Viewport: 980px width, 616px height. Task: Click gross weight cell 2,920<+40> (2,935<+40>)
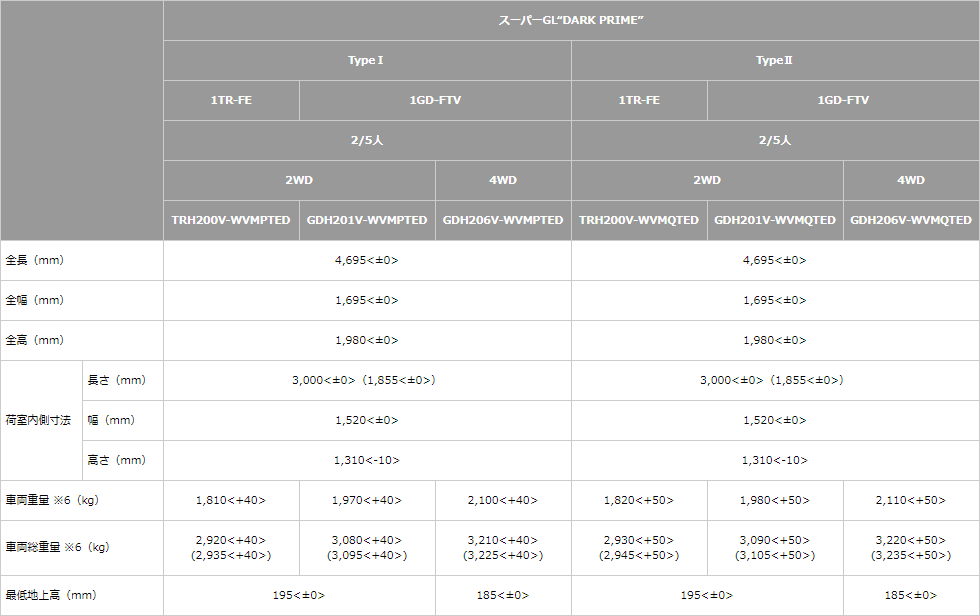click(231, 548)
